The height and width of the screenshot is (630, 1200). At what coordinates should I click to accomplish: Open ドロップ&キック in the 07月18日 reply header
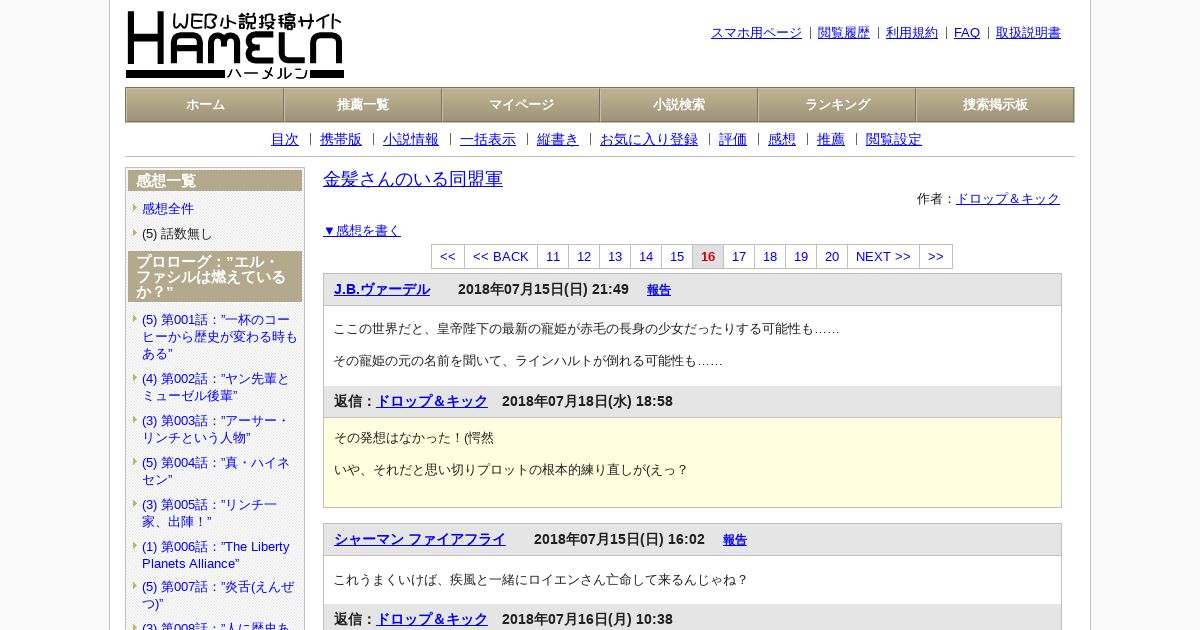pos(432,401)
